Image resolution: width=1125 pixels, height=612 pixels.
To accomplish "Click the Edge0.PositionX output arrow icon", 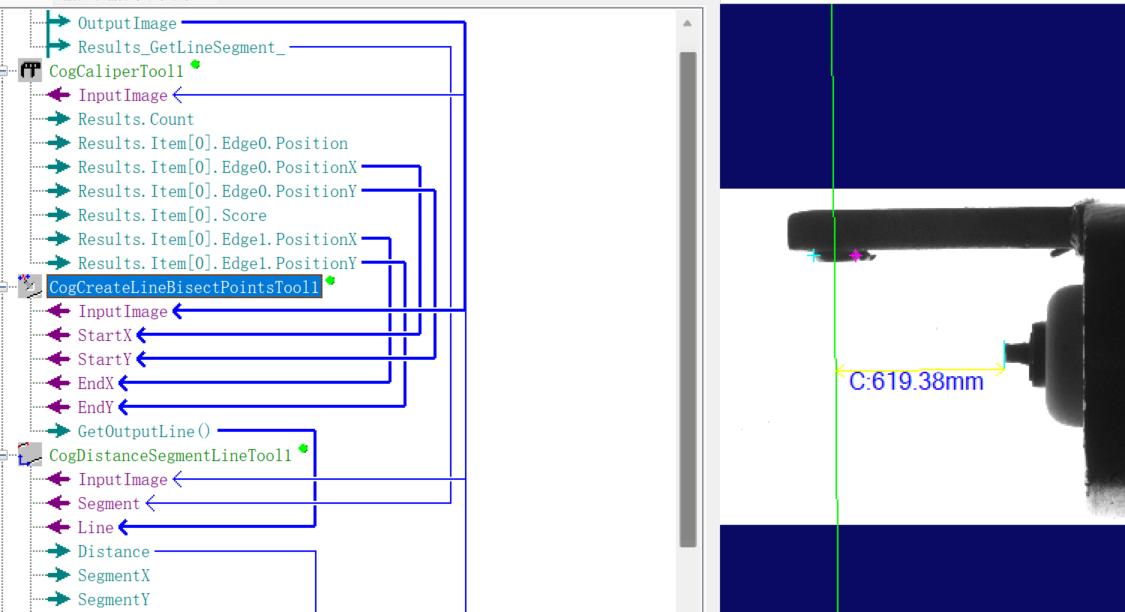I will 58,166.
